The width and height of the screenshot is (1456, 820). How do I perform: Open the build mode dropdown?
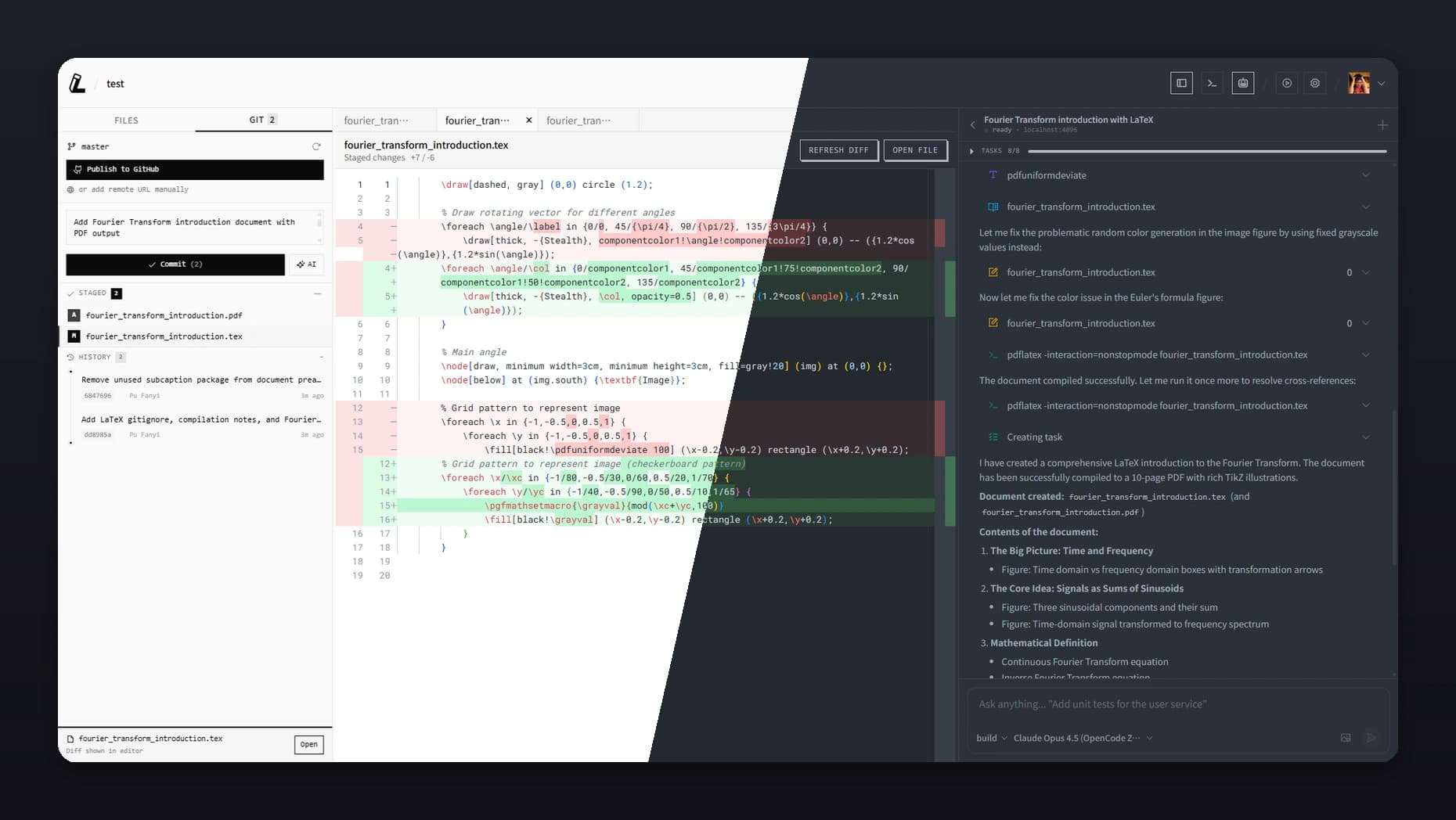tap(991, 738)
